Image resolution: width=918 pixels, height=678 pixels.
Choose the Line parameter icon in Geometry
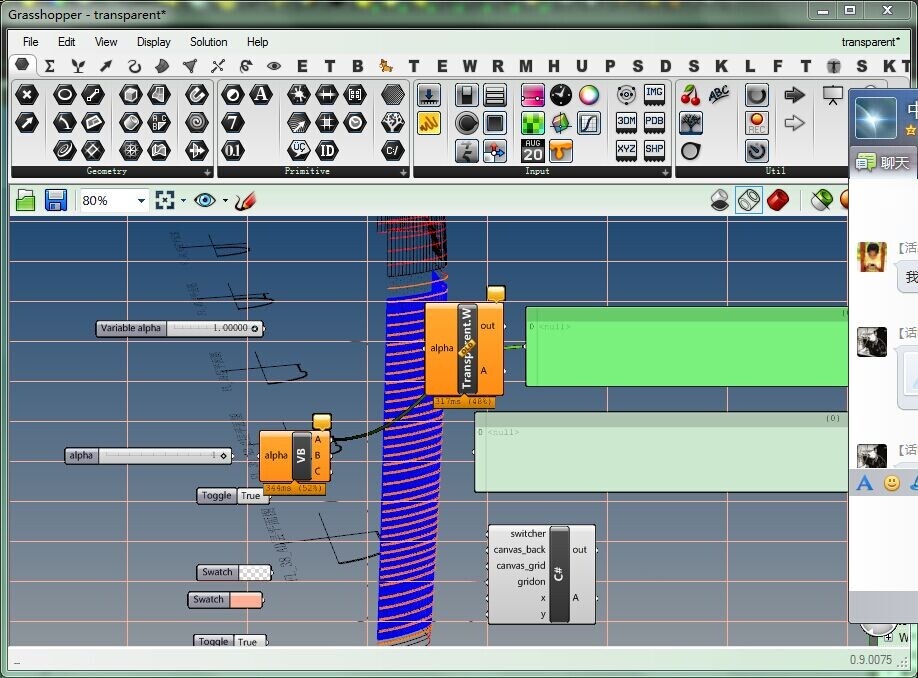(x=93, y=95)
